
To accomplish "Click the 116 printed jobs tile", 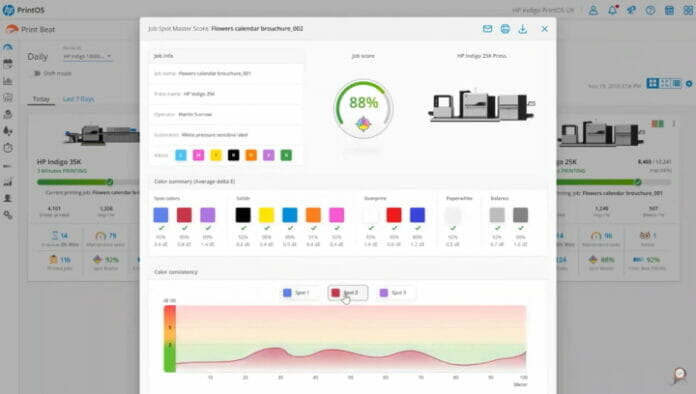I will pos(59,262).
